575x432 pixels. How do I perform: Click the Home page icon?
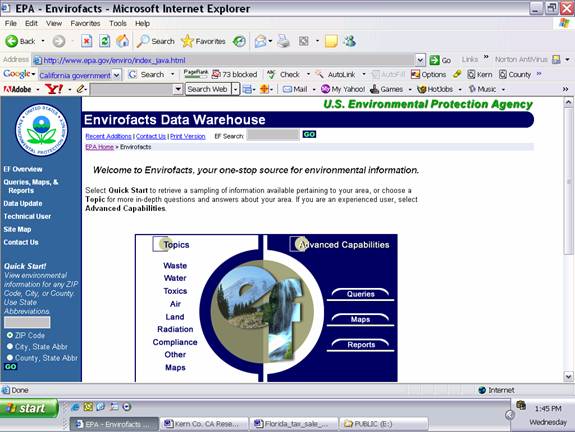coord(122,41)
